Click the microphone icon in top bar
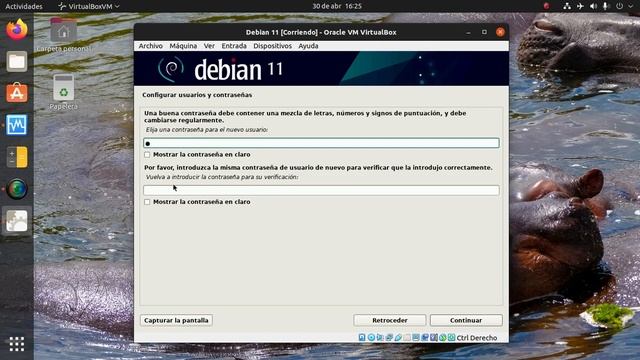The height and width of the screenshot is (360, 640). pos(606,6)
